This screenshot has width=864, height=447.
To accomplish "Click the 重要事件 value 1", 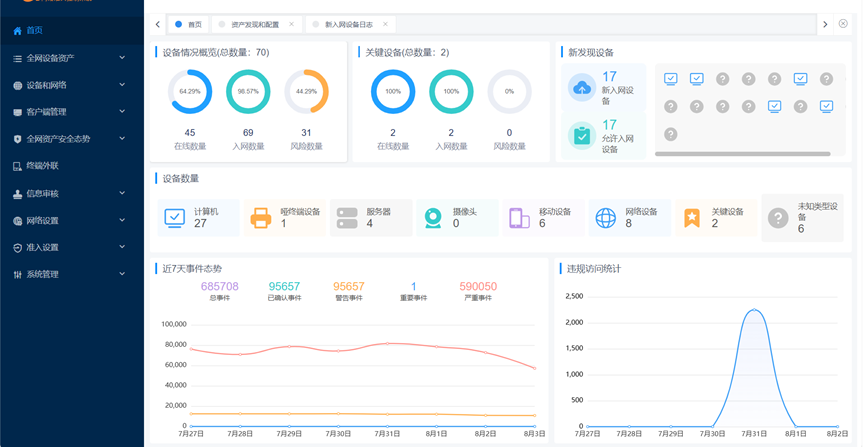I will coord(413,287).
